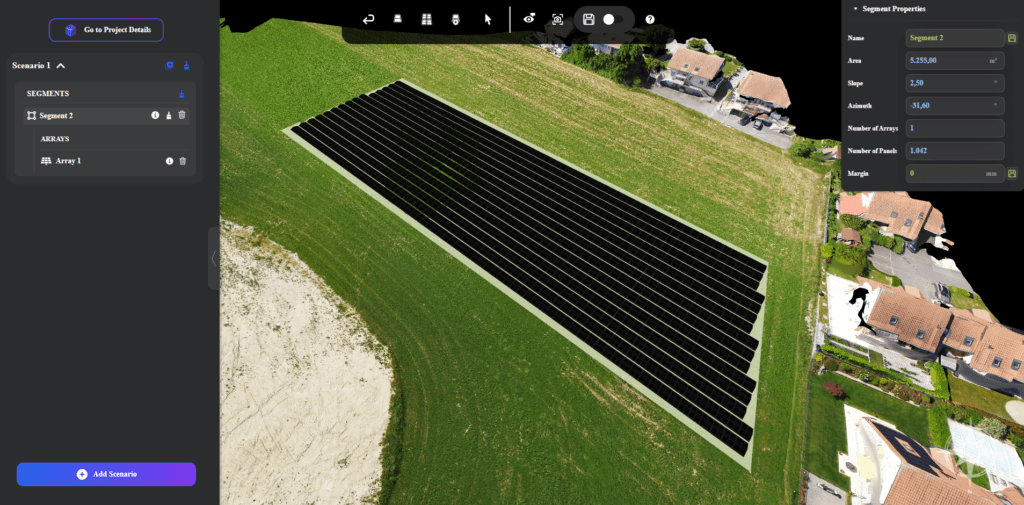Viewport: 1024px width, 505px height.
Task: Click the Number of Arrays field
Action: [x=955, y=128]
